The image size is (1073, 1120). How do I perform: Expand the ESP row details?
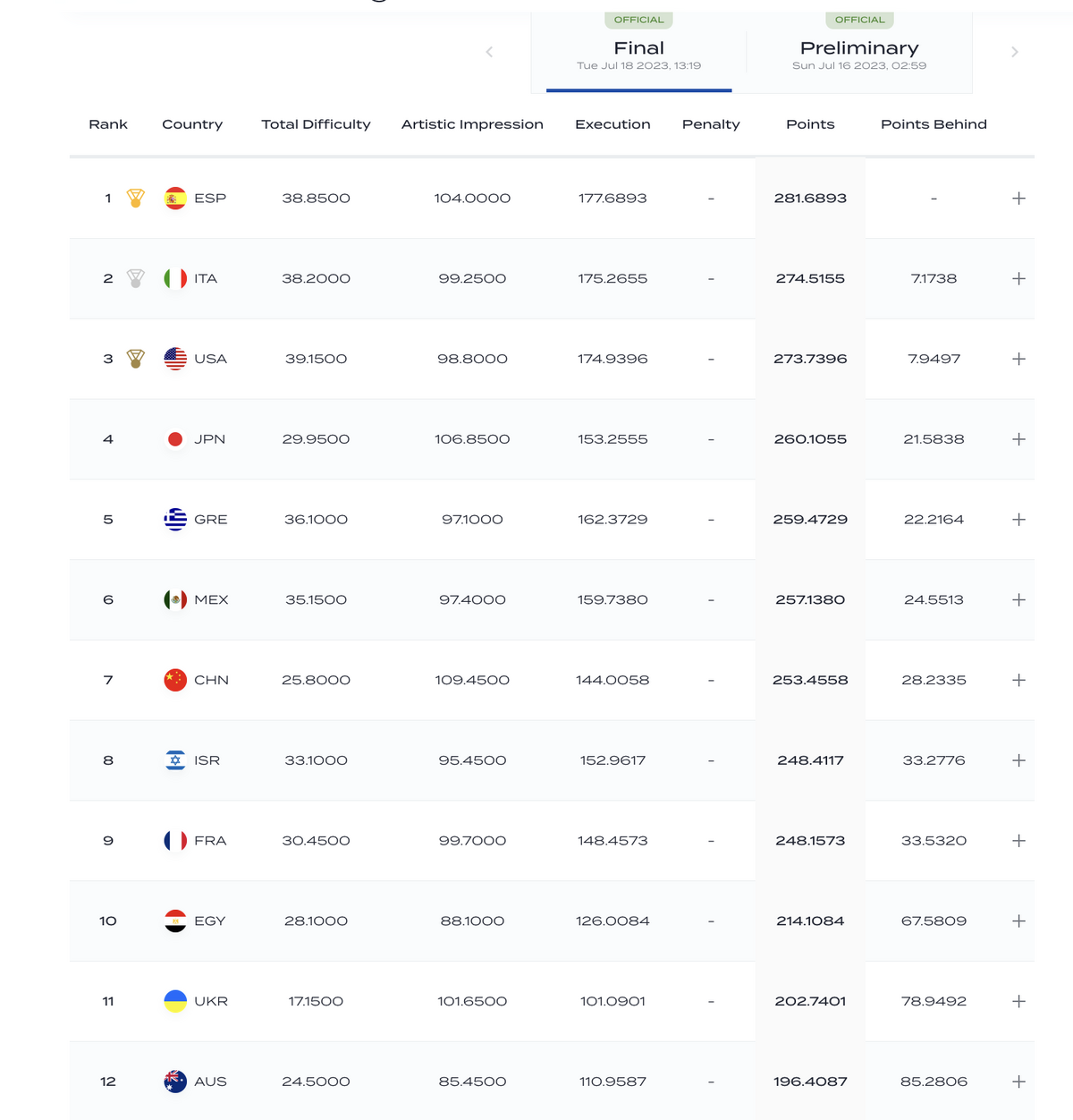coord(1018,199)
